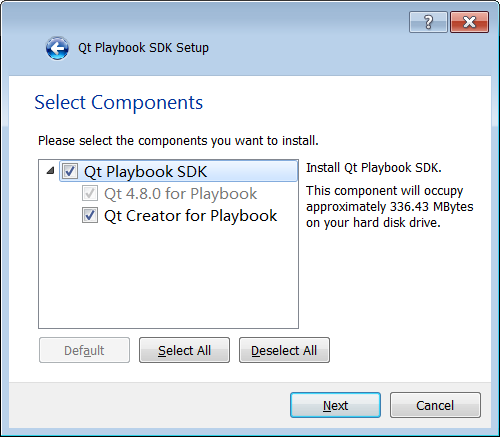Click empty space in the component list
The width and height of the screenshot is (500, 437).
[168, 277]
